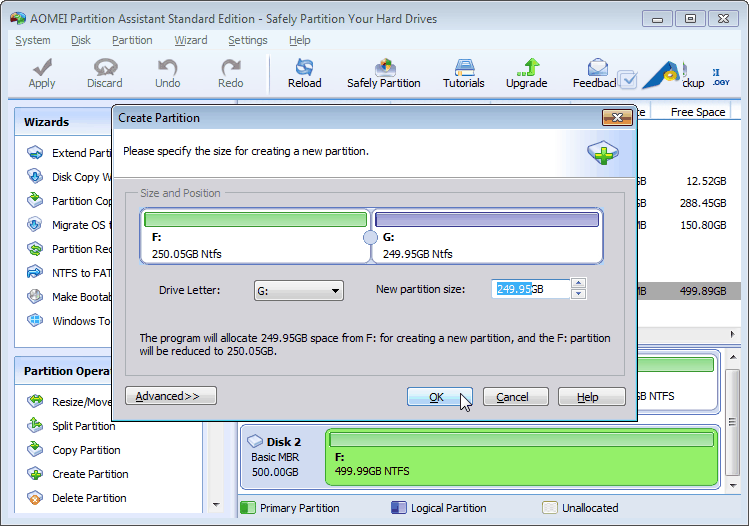Image resolution: width=749 pixels, height=526 pixels.
Task: Launch the Partition Copy wizard icon
Action: 35,201
